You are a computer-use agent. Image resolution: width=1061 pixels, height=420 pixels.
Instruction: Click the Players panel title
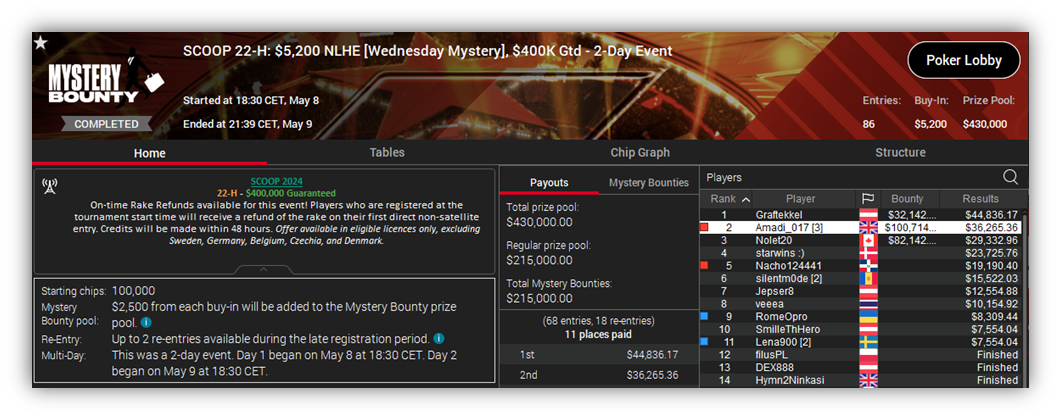(724, 177)
